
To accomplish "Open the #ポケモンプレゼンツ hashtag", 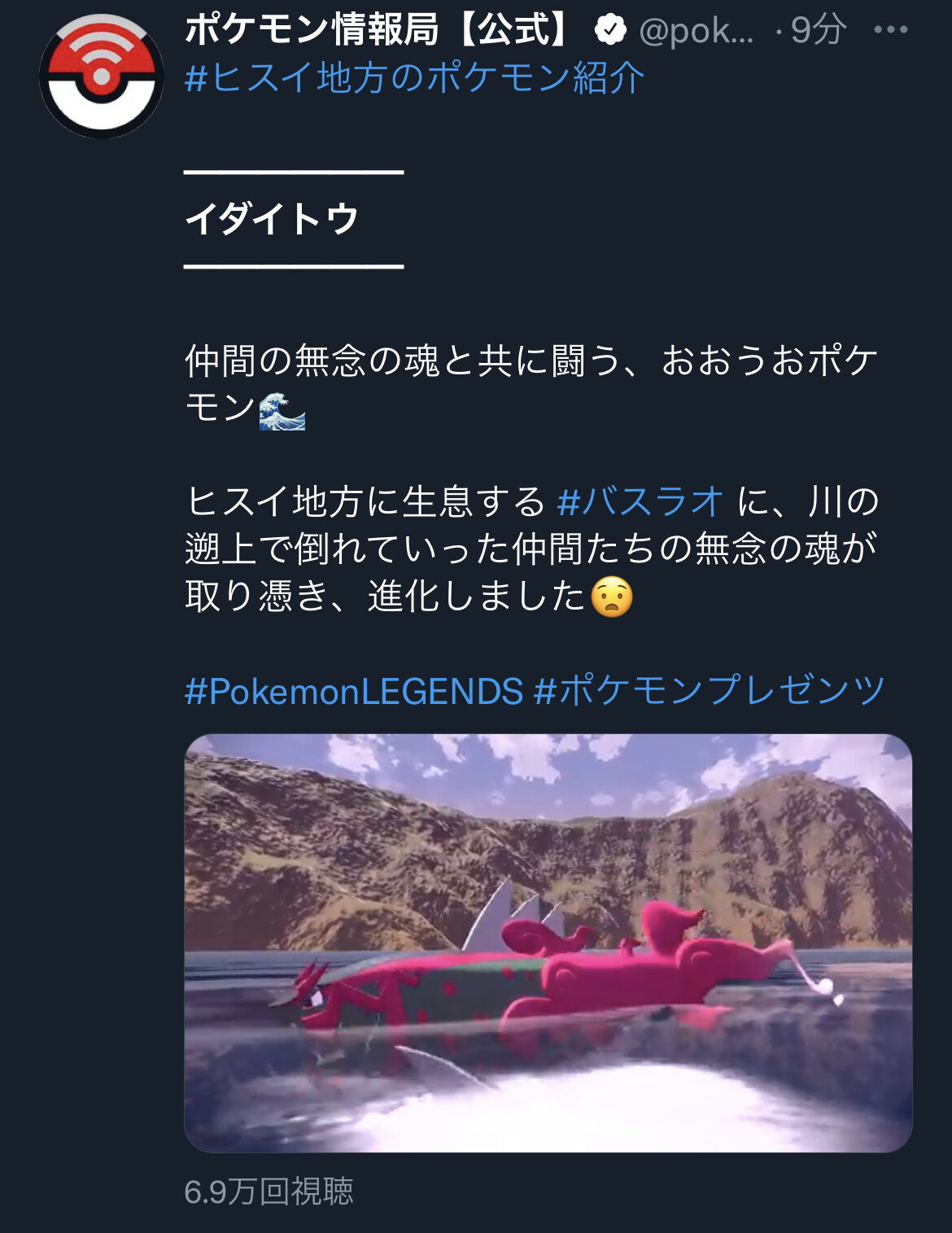I will 710,691.
